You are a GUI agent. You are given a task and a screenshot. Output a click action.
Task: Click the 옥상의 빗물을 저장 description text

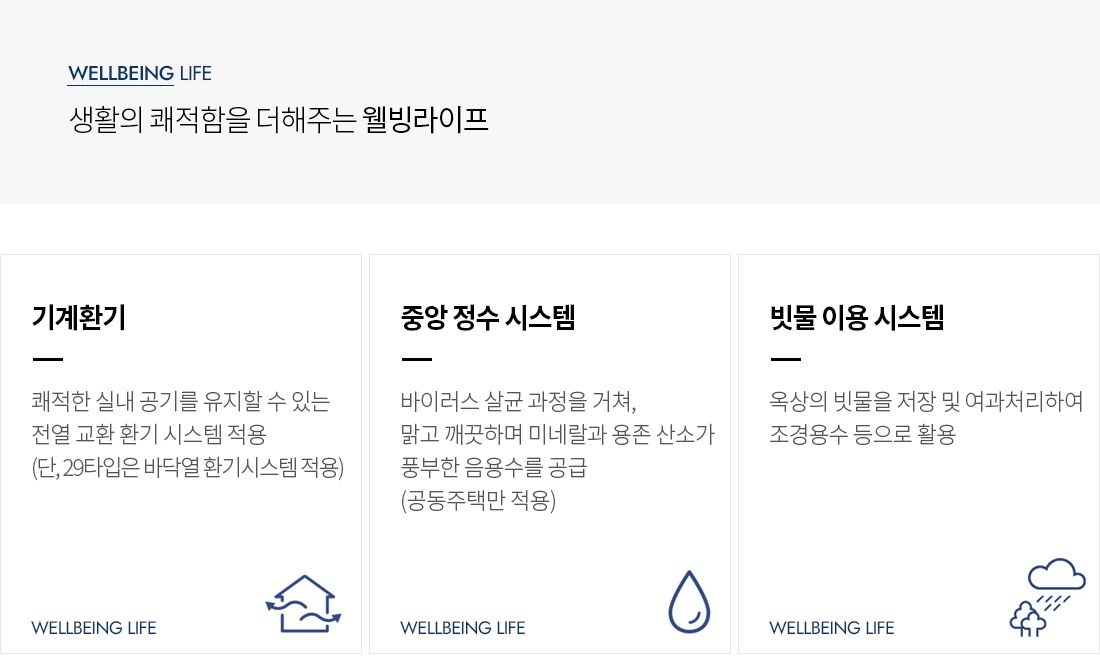926,402
